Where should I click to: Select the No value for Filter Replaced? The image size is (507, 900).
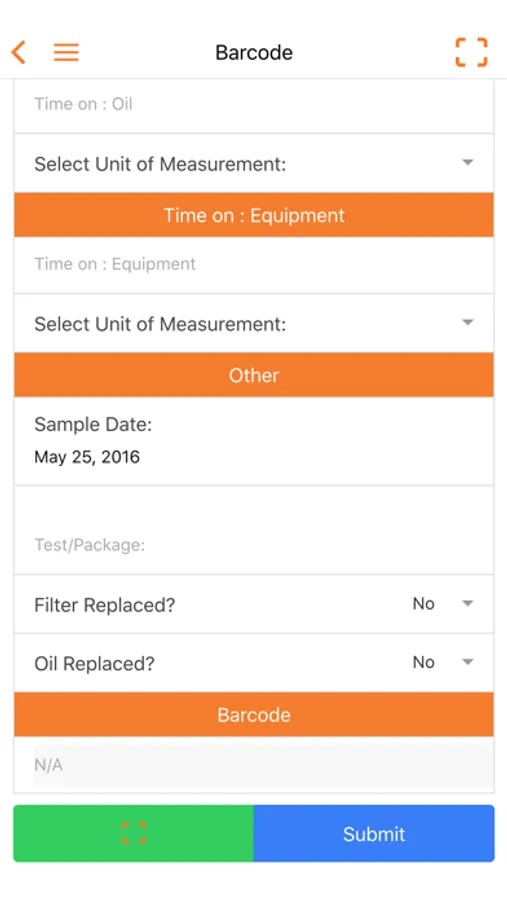(x=424, y=604)
